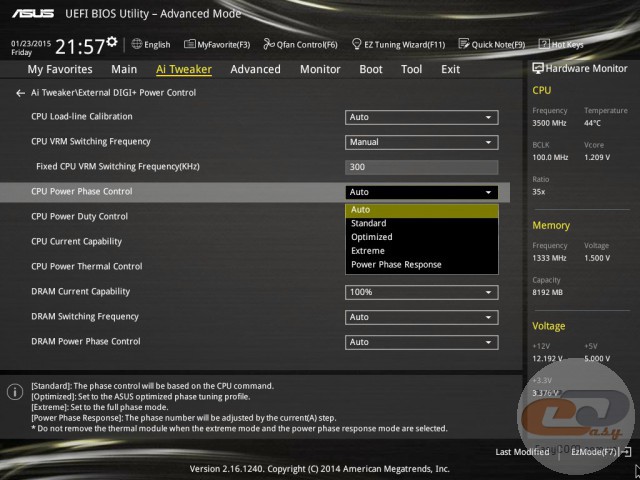
Task: Click the 1.209 V Vcore value
Action: (597, 157)
